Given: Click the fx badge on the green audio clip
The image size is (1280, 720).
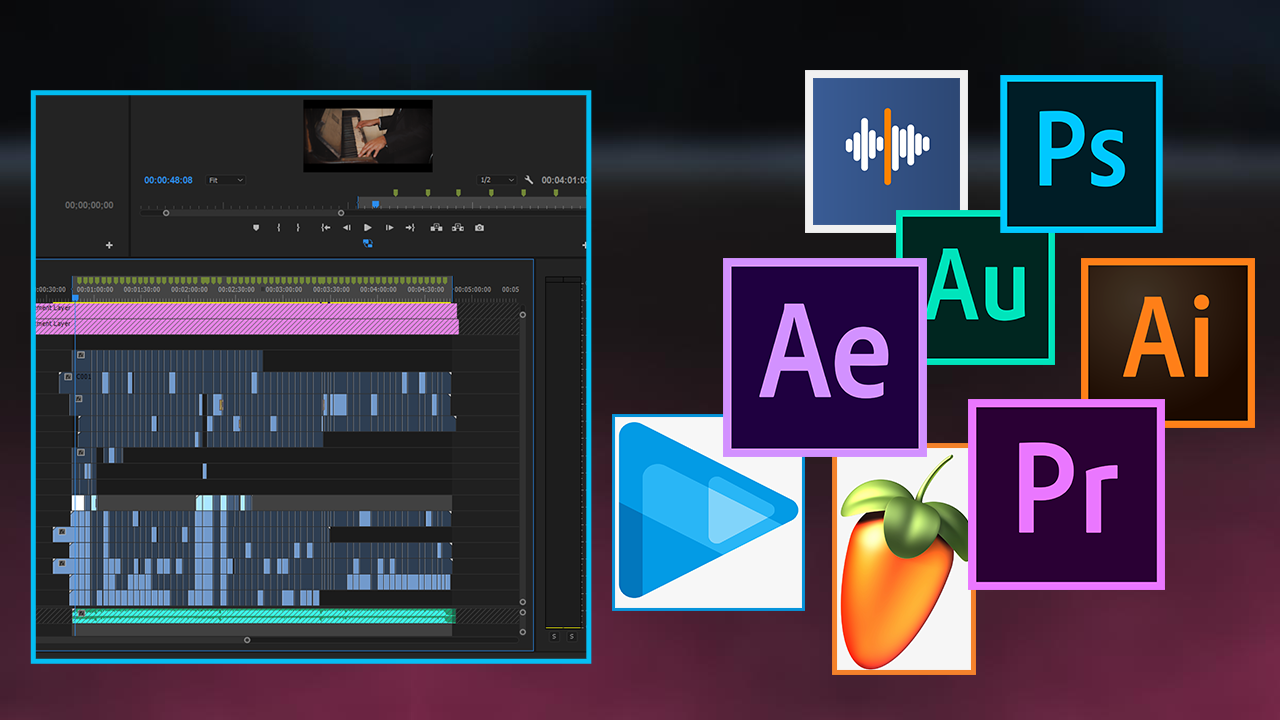Looking at the screenshot, I should [80, 614].
